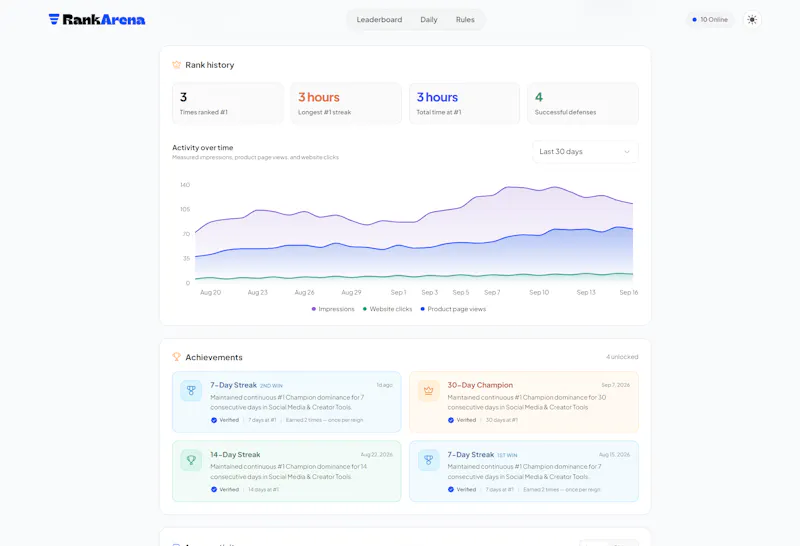Click the trophy icon next to Achievements

[x=177, y=357]
